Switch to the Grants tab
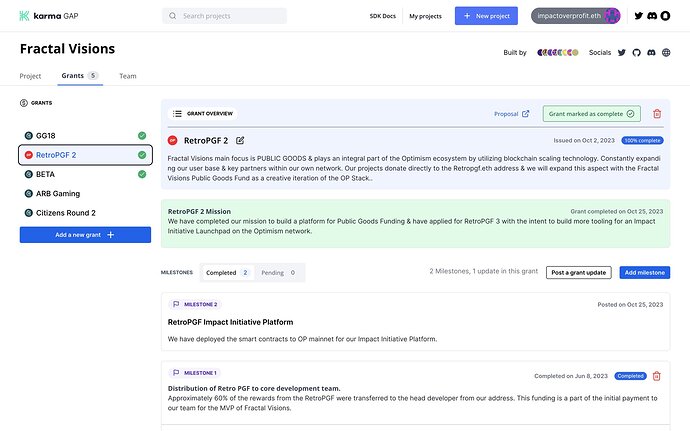This screenshot has height=431, width=690. tap(80, 76)
